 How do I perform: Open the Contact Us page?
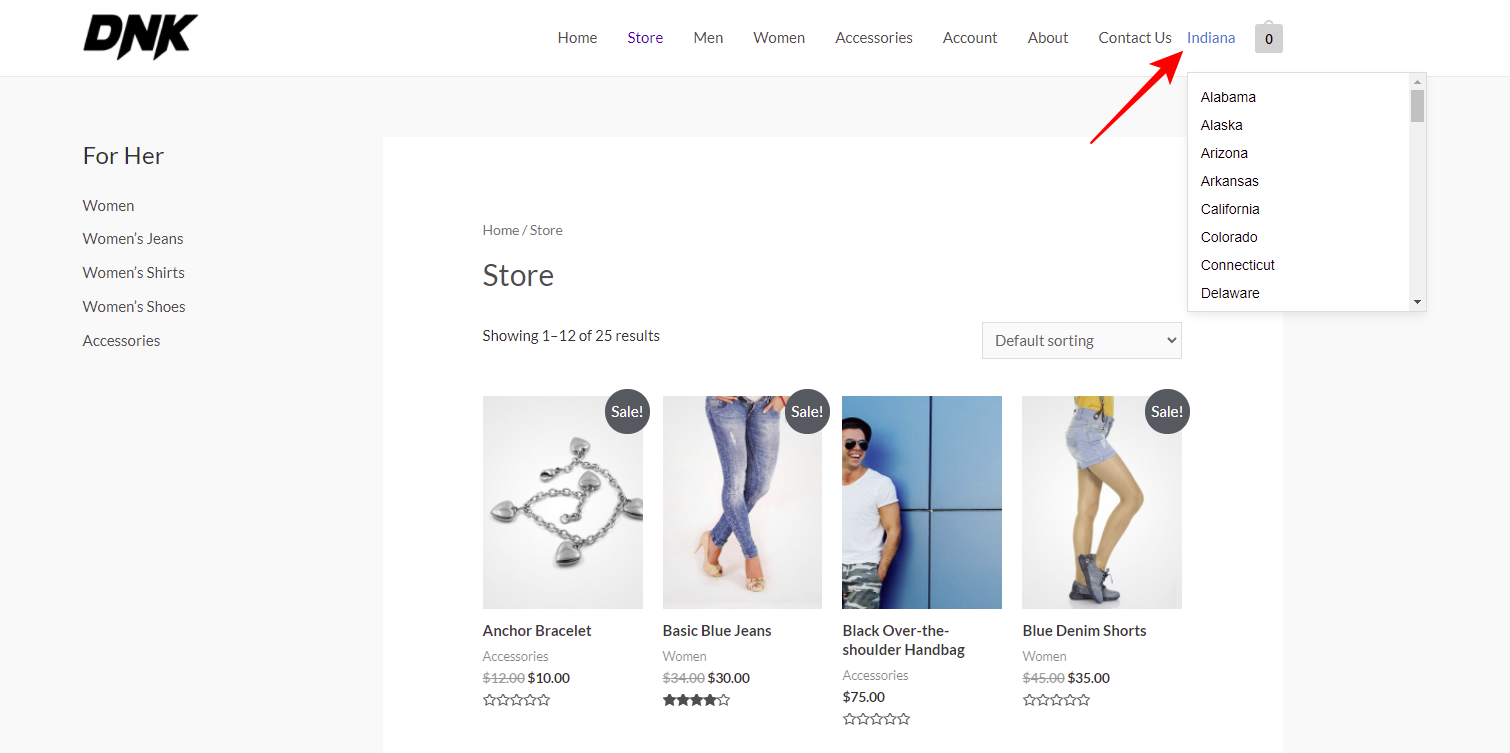point(1134,38)
